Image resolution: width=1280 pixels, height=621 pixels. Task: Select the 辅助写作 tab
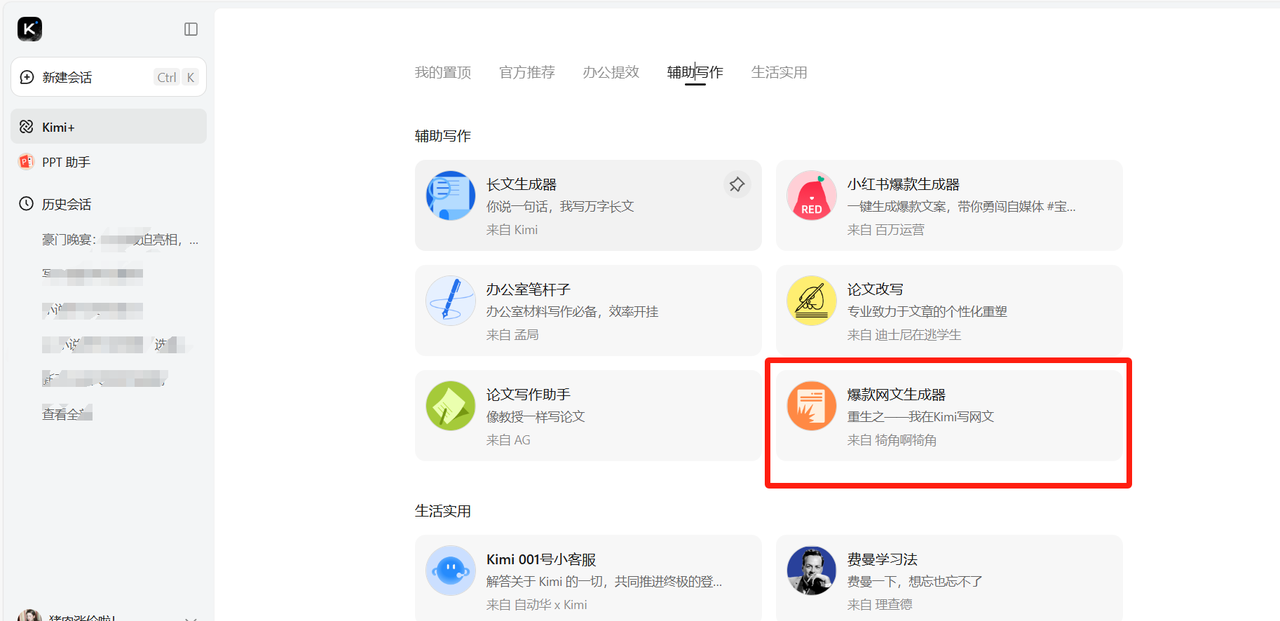(695, 72)
